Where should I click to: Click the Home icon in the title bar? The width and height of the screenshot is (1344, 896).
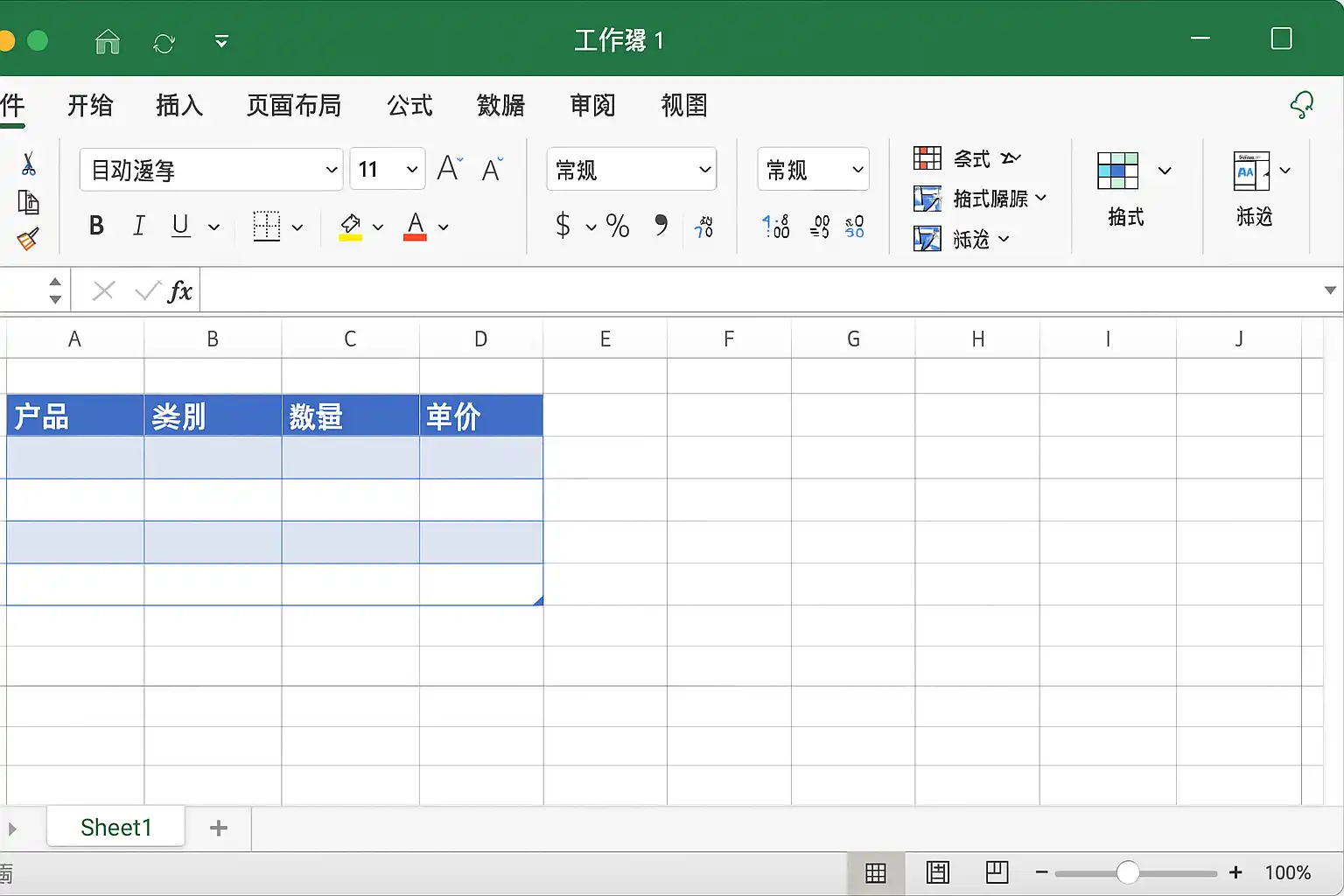[x=108, y=41]
